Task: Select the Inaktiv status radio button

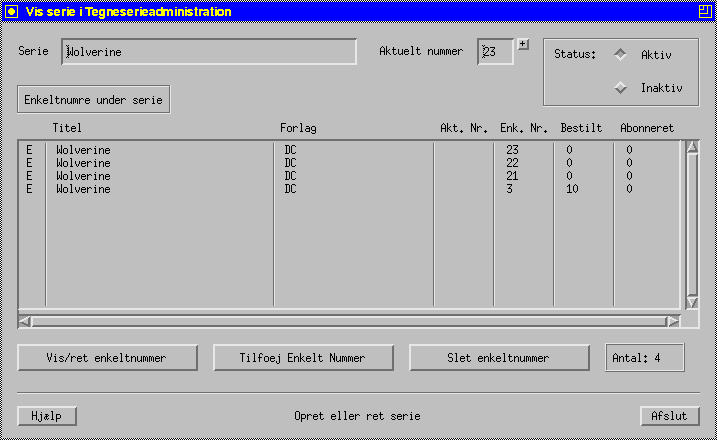Action: click(621, 87)
